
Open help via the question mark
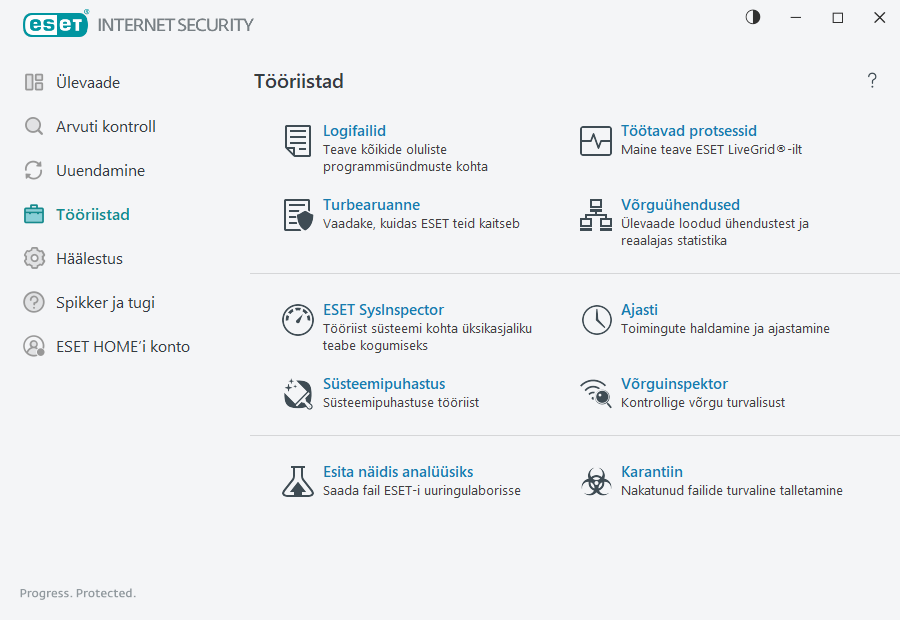pyautogui.click(x=871, y=81)
